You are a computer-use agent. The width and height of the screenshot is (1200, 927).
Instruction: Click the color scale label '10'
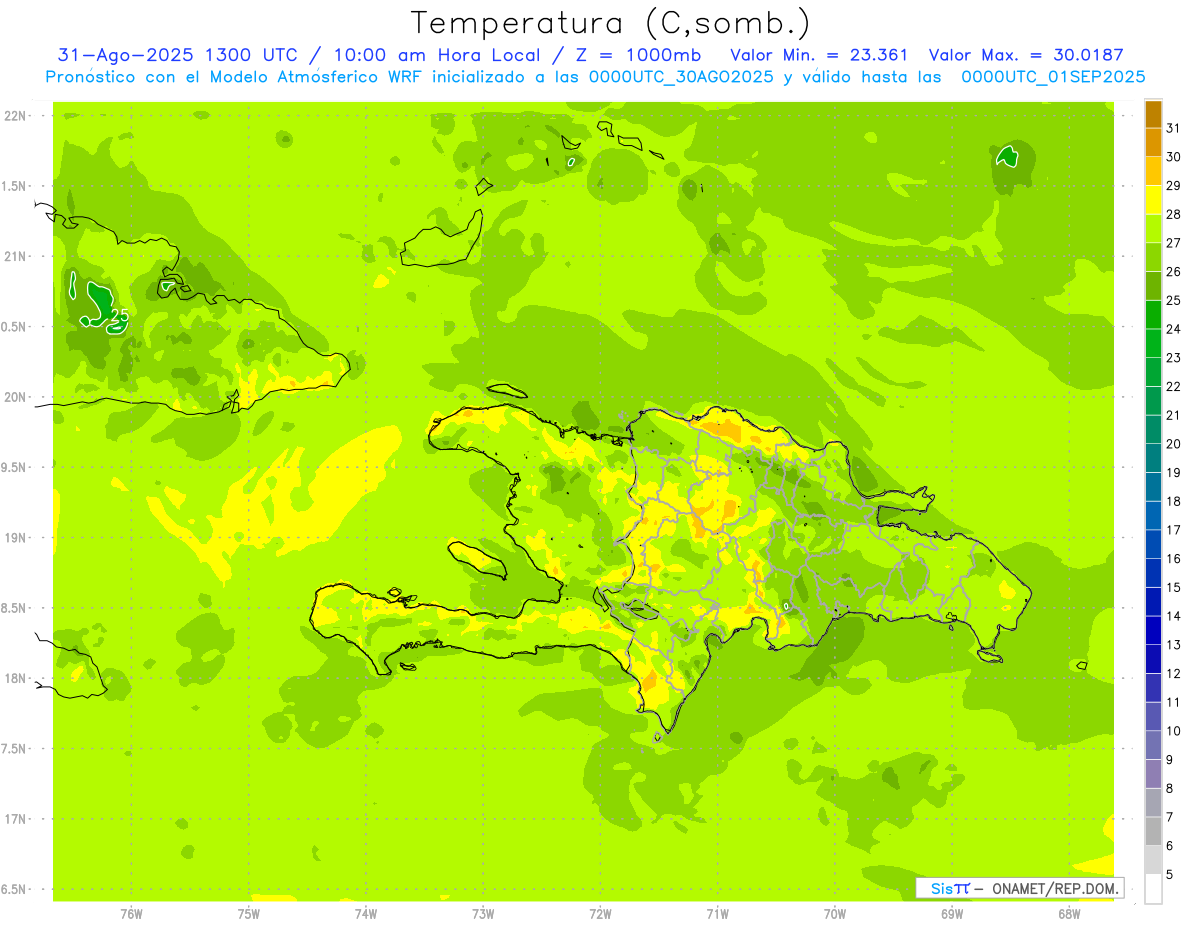click(x=1174, y=731)
